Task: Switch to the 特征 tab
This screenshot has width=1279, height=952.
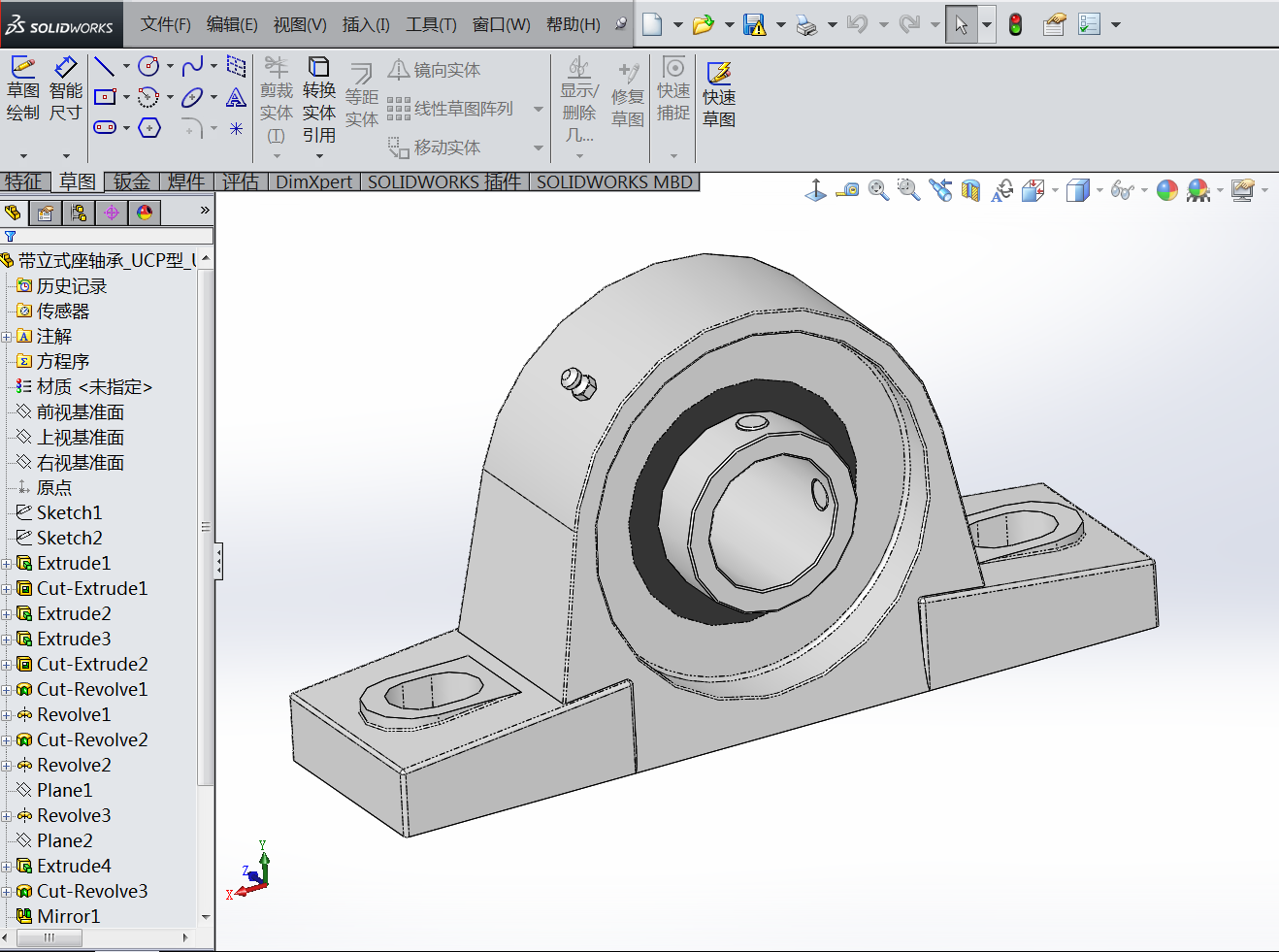Action: (23, 181)
